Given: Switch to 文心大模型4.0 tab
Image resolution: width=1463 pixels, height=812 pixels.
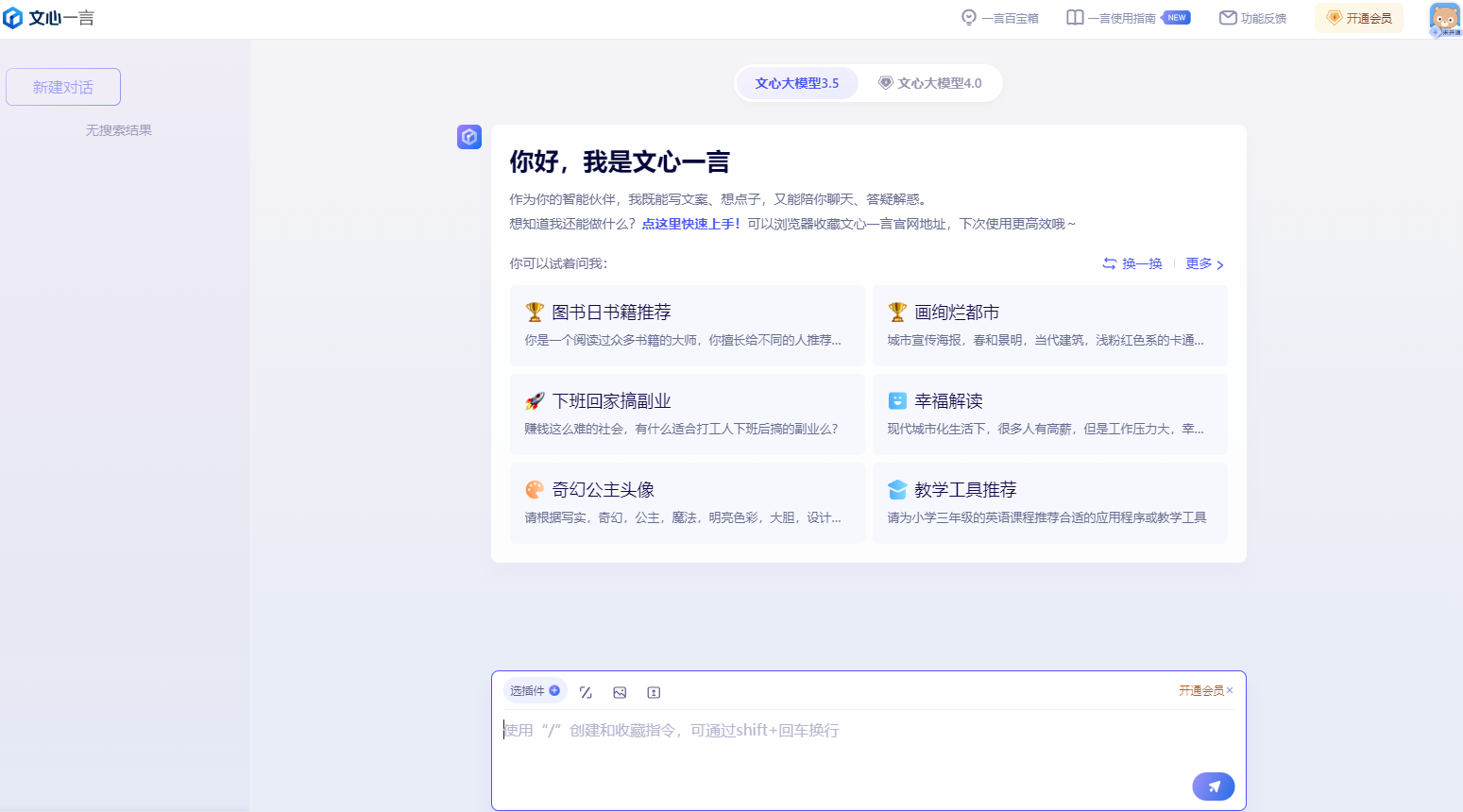Looking at the screenshot, I should [x=930, y=83].
